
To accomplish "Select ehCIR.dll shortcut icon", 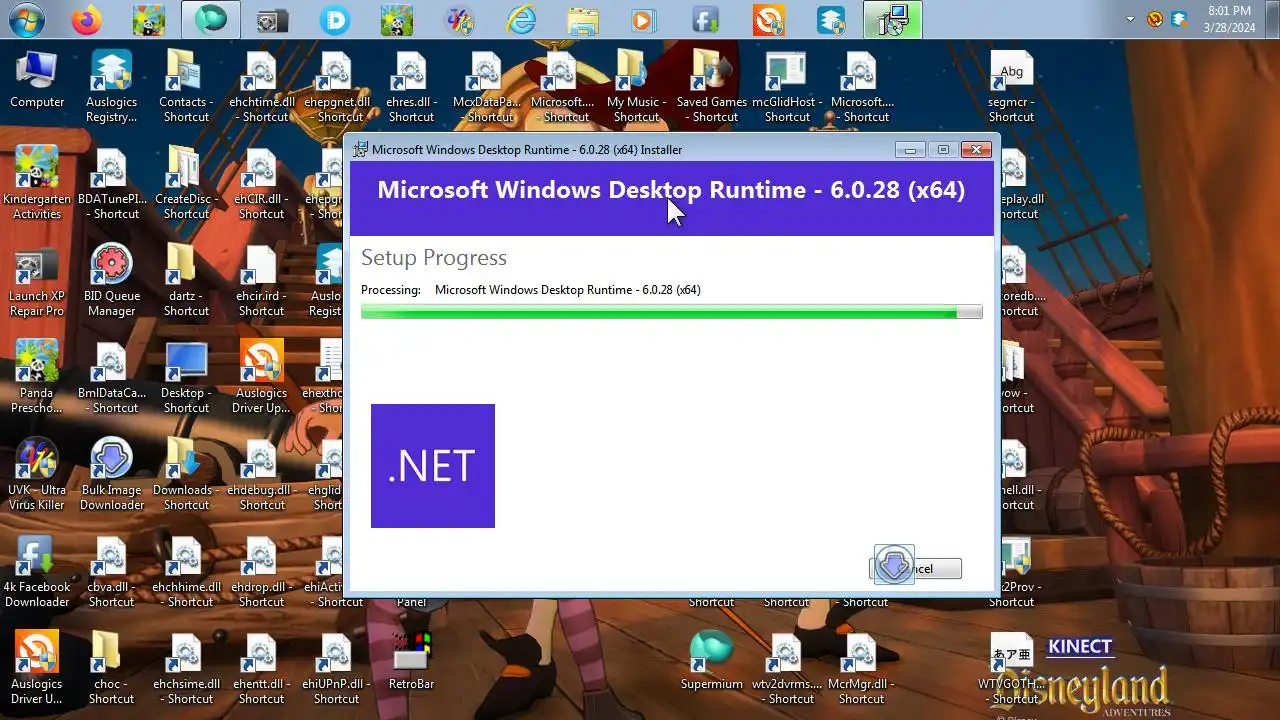I will [x=262, y=182].
